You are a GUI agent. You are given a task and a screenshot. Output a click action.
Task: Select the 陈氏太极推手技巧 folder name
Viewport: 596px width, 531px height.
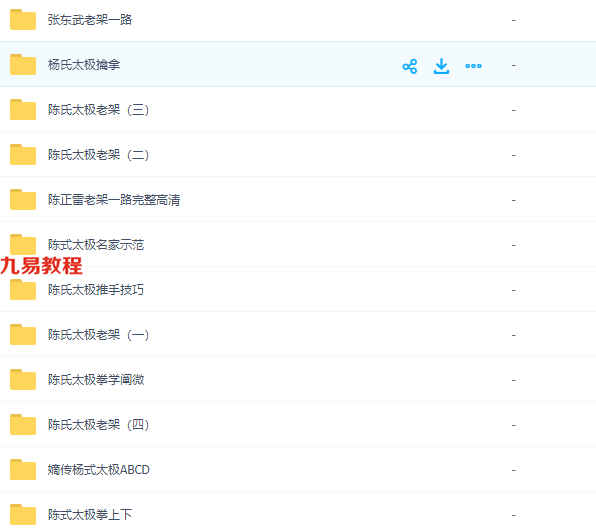pyautogui.click(x=96, y=290)
